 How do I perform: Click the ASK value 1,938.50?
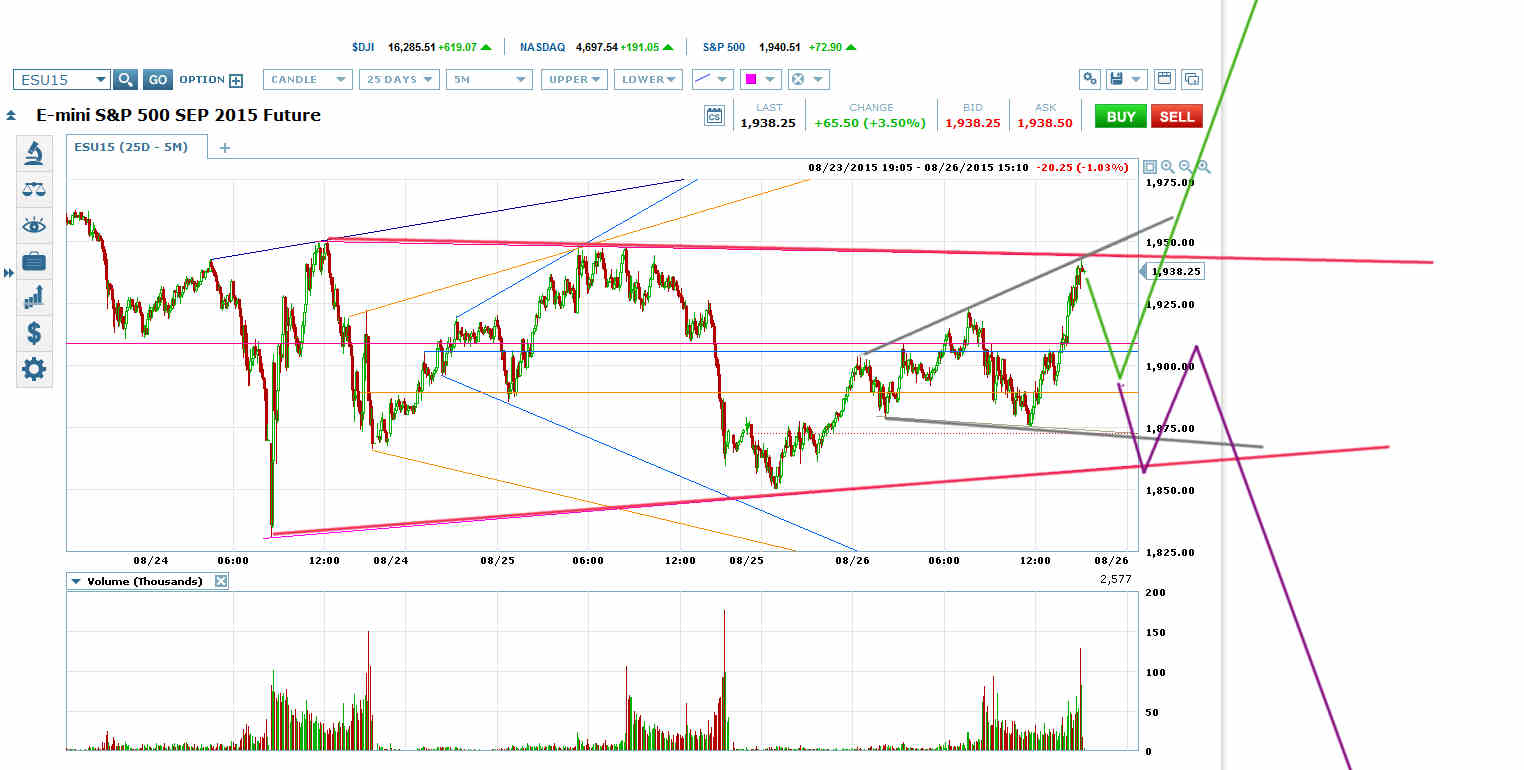click(1045, 123)
